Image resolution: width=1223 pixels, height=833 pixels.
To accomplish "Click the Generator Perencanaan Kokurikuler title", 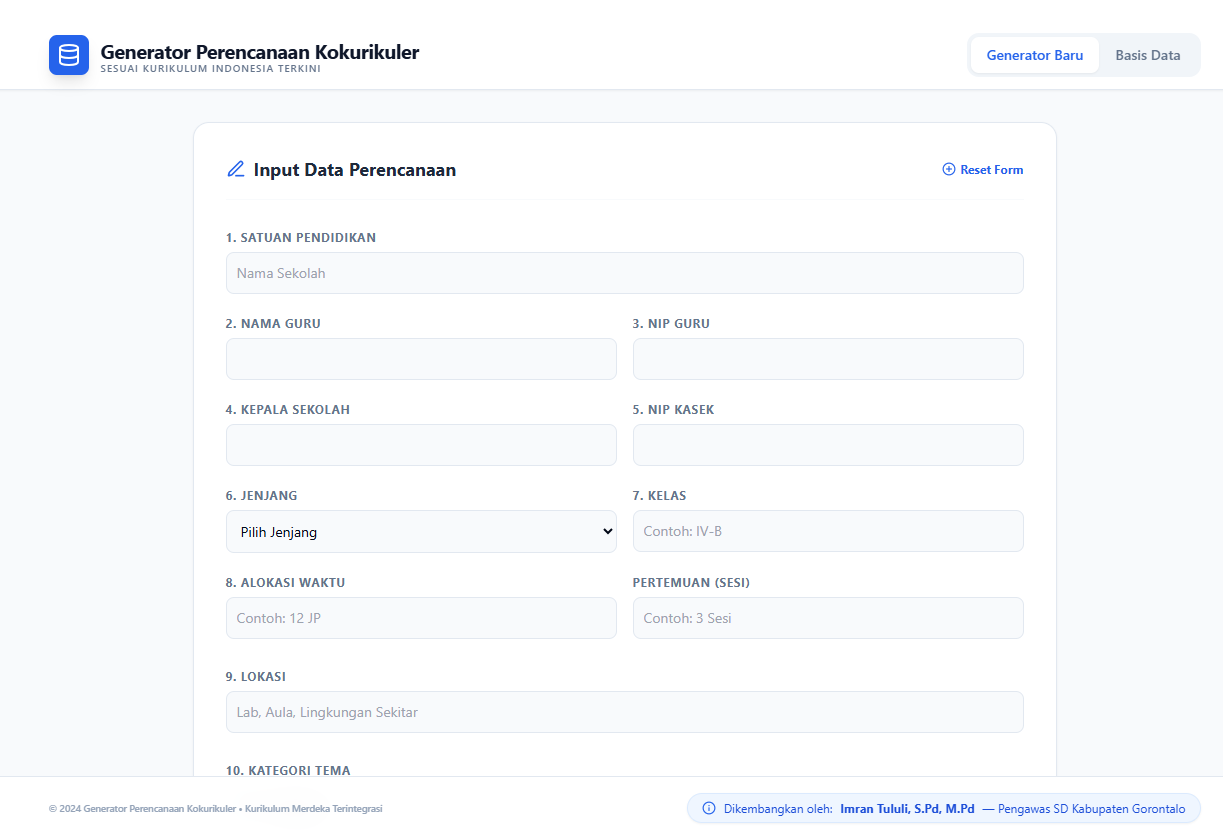I will pos(260,52).
